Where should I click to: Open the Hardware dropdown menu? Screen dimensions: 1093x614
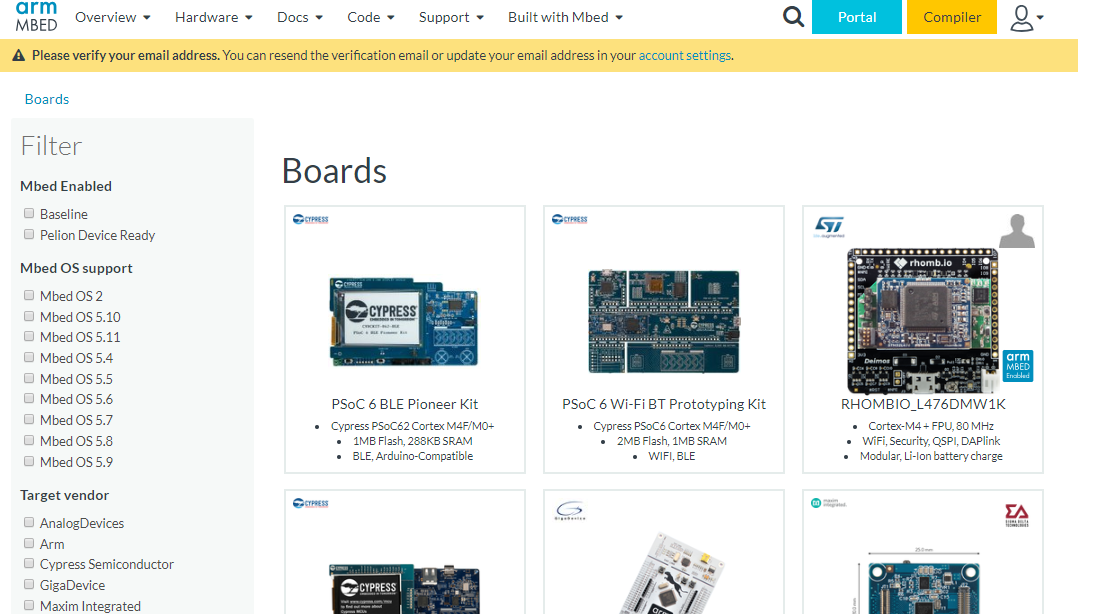click(x=213, y=17)
